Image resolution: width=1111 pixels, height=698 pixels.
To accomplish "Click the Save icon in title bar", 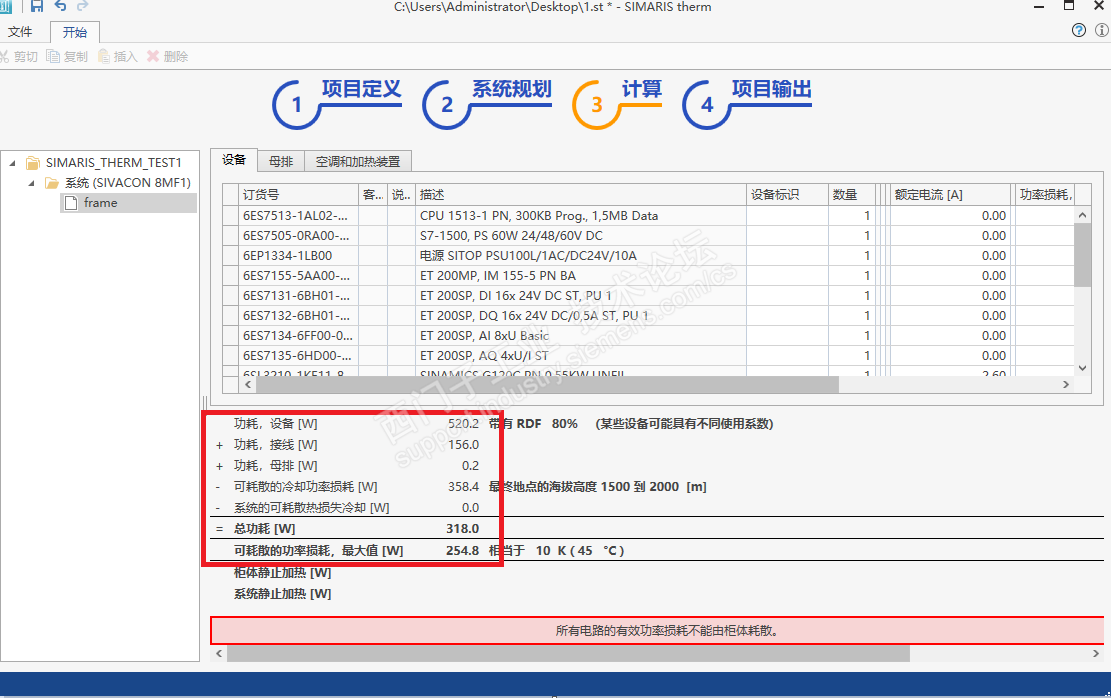I will 37,6.
